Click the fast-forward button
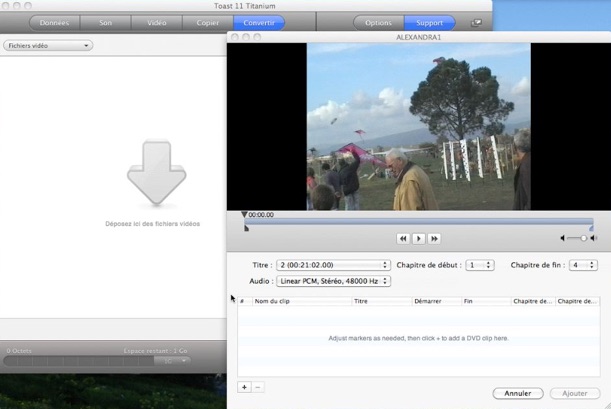This screenshot has height=409, width=611. pos(434,238)
